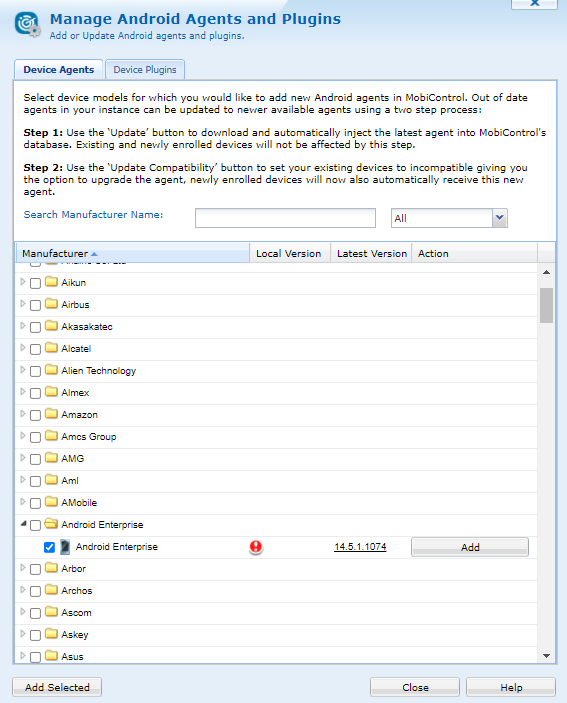
Task: Click the list scroll up arrow
Action: tap(546, 272)
